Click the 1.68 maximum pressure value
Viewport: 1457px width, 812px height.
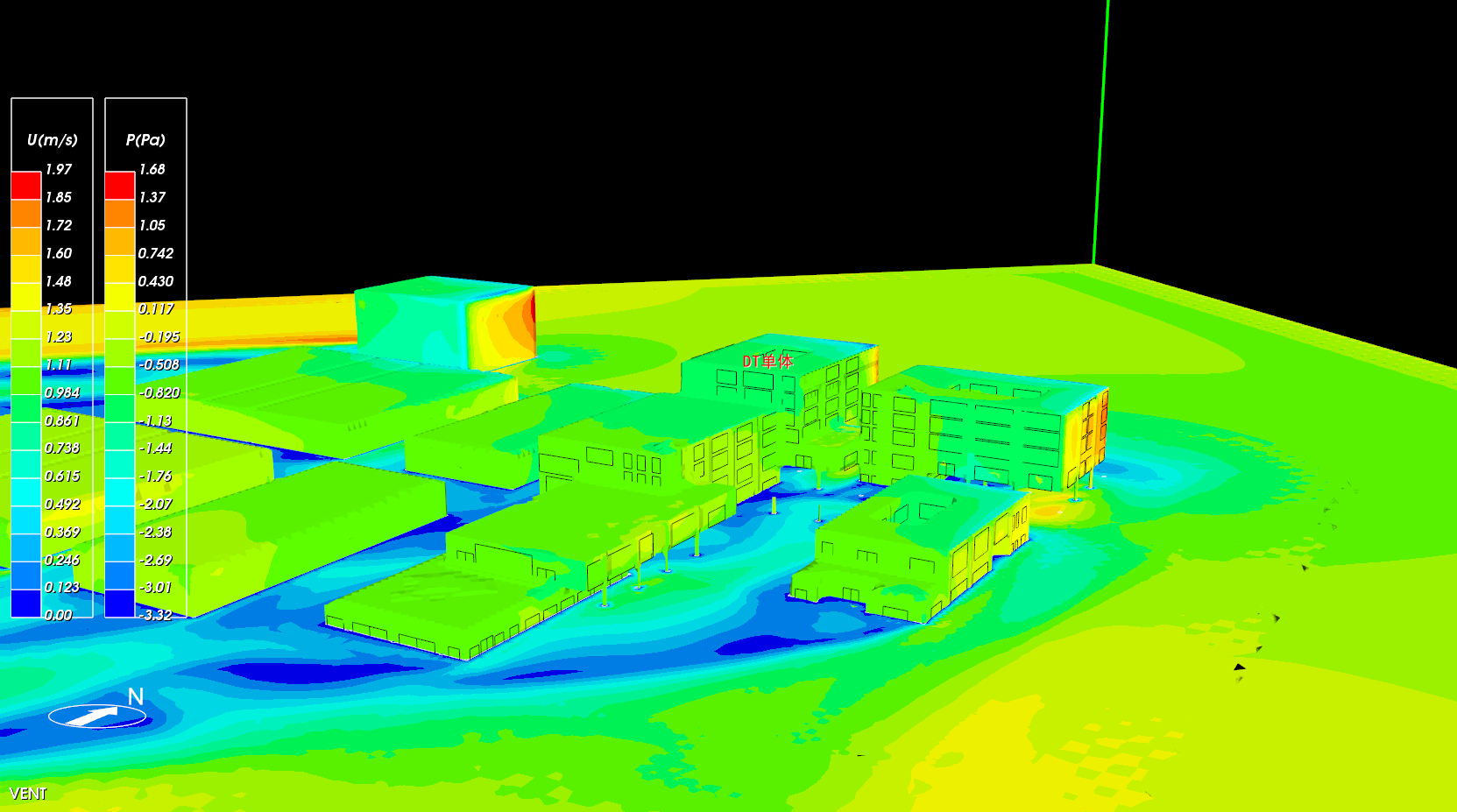point(152,169)
